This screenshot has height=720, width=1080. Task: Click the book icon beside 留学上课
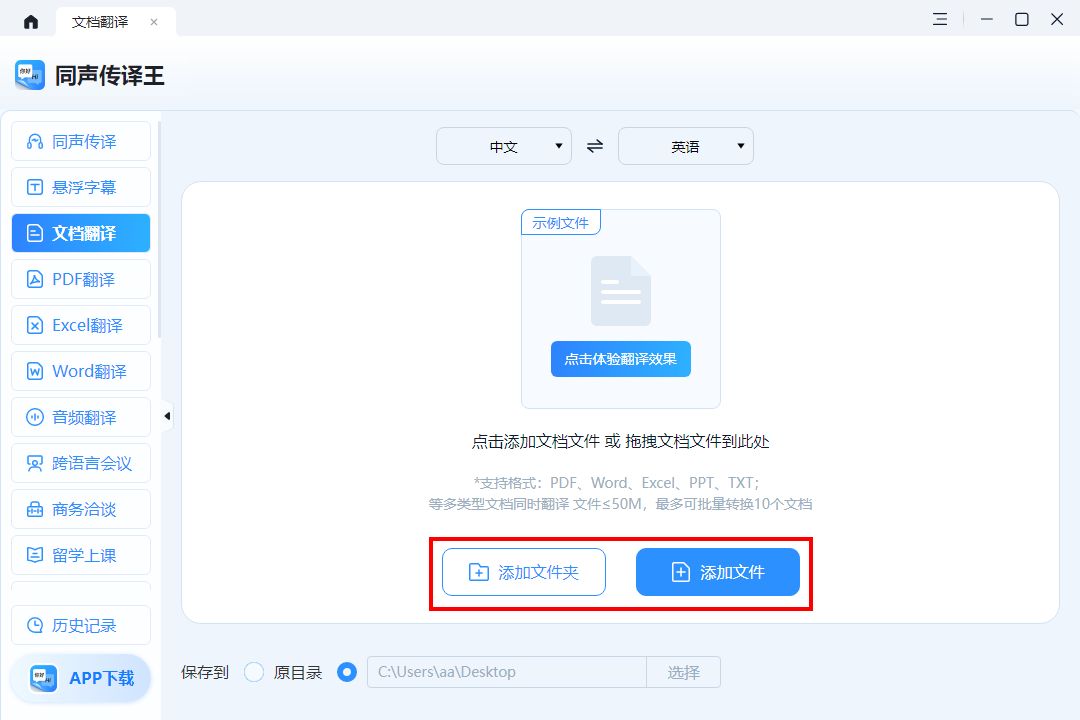coord(34,555)
